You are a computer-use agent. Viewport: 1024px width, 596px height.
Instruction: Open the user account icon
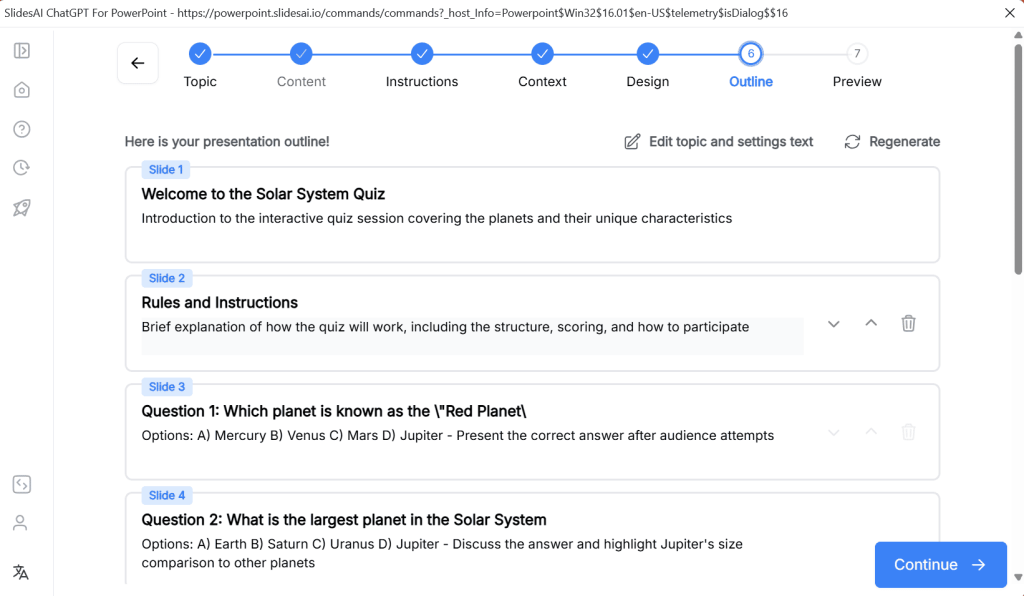tap(21, 523)
